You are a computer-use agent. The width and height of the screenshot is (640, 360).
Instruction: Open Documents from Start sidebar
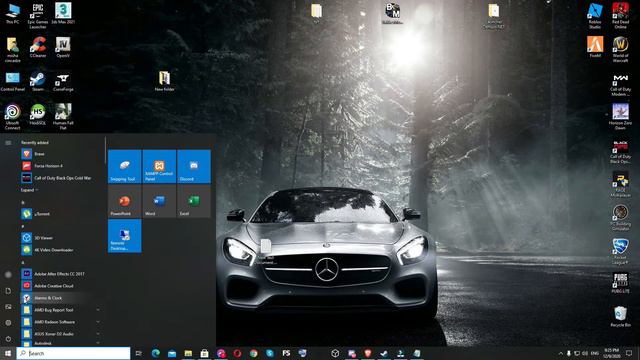point(8,291)
